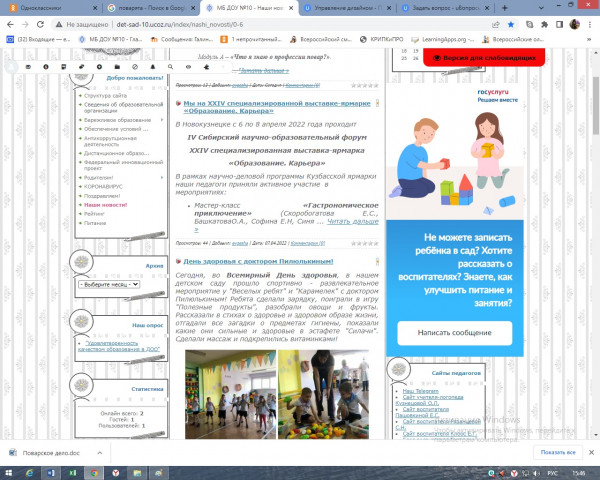The image size is (600, 480).
Task: Open the Наши новости! menu item
Action: point(105,205)
